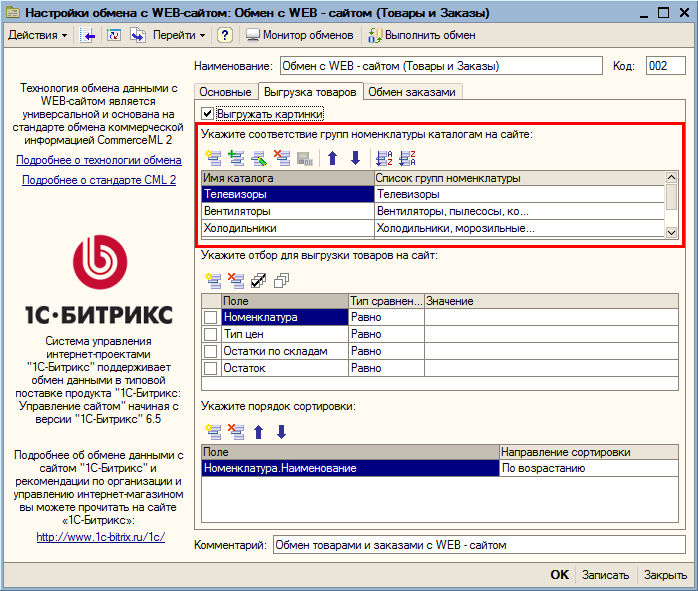Switch to the Обмен заказами tab
Image resolution: width=698 pixels, height=591 pixels.
coord(412,92)
